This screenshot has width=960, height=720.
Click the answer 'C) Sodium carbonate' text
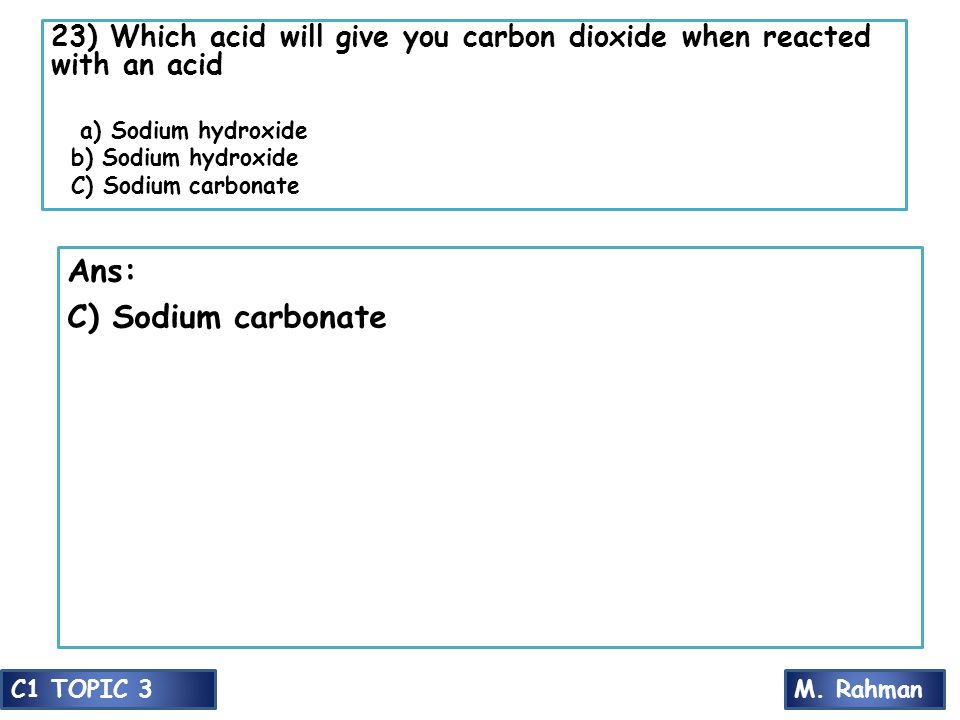click(x=227, y=318)
